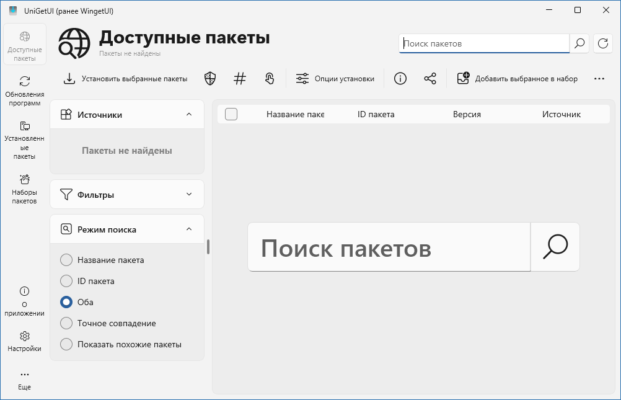The image size is (621, 400).
Task: Click the share package icon
Action: 430,79
